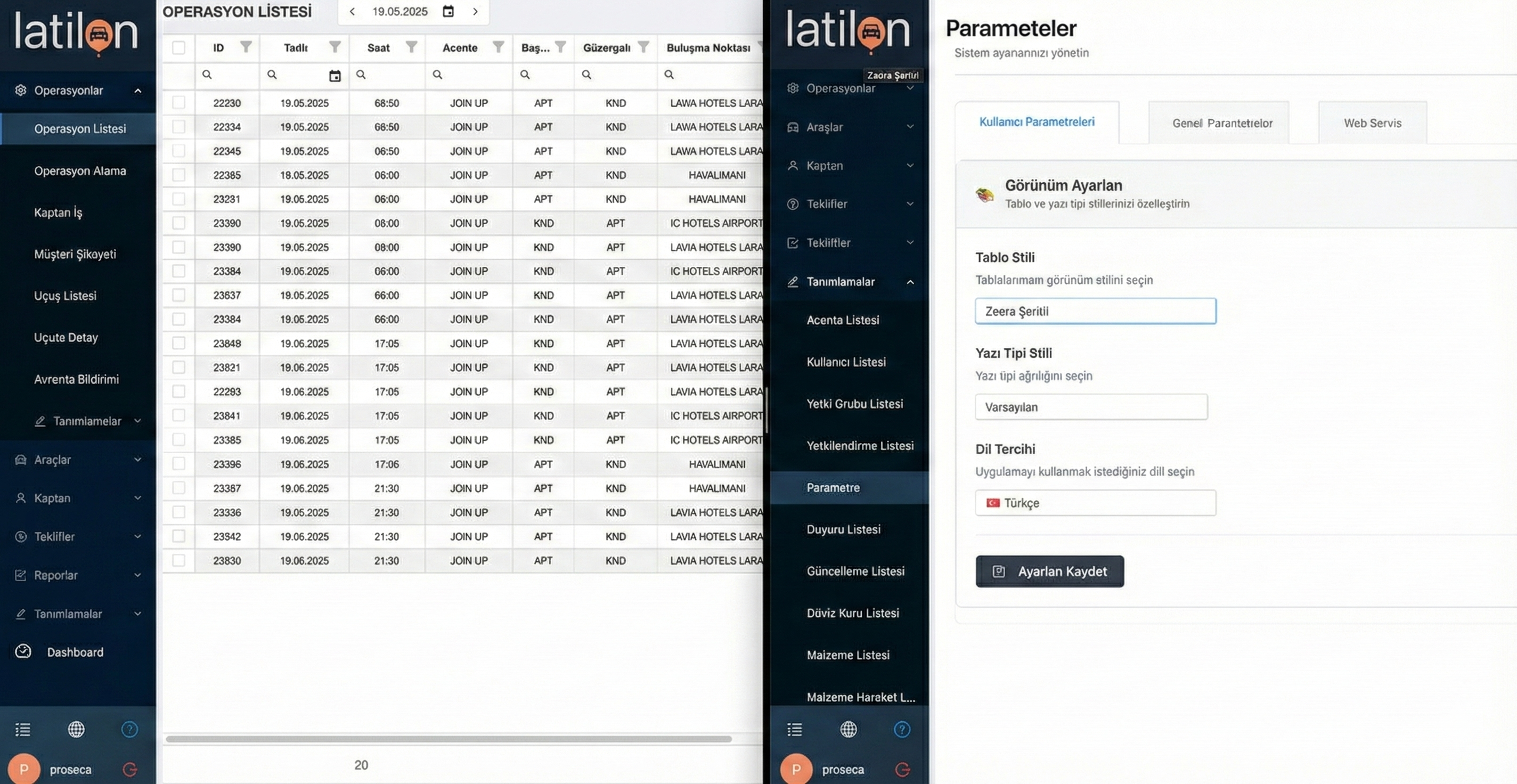This screenshot has height=784, width=1517.
Task: Click the Acente column filter icon
Action: point(498,47)
